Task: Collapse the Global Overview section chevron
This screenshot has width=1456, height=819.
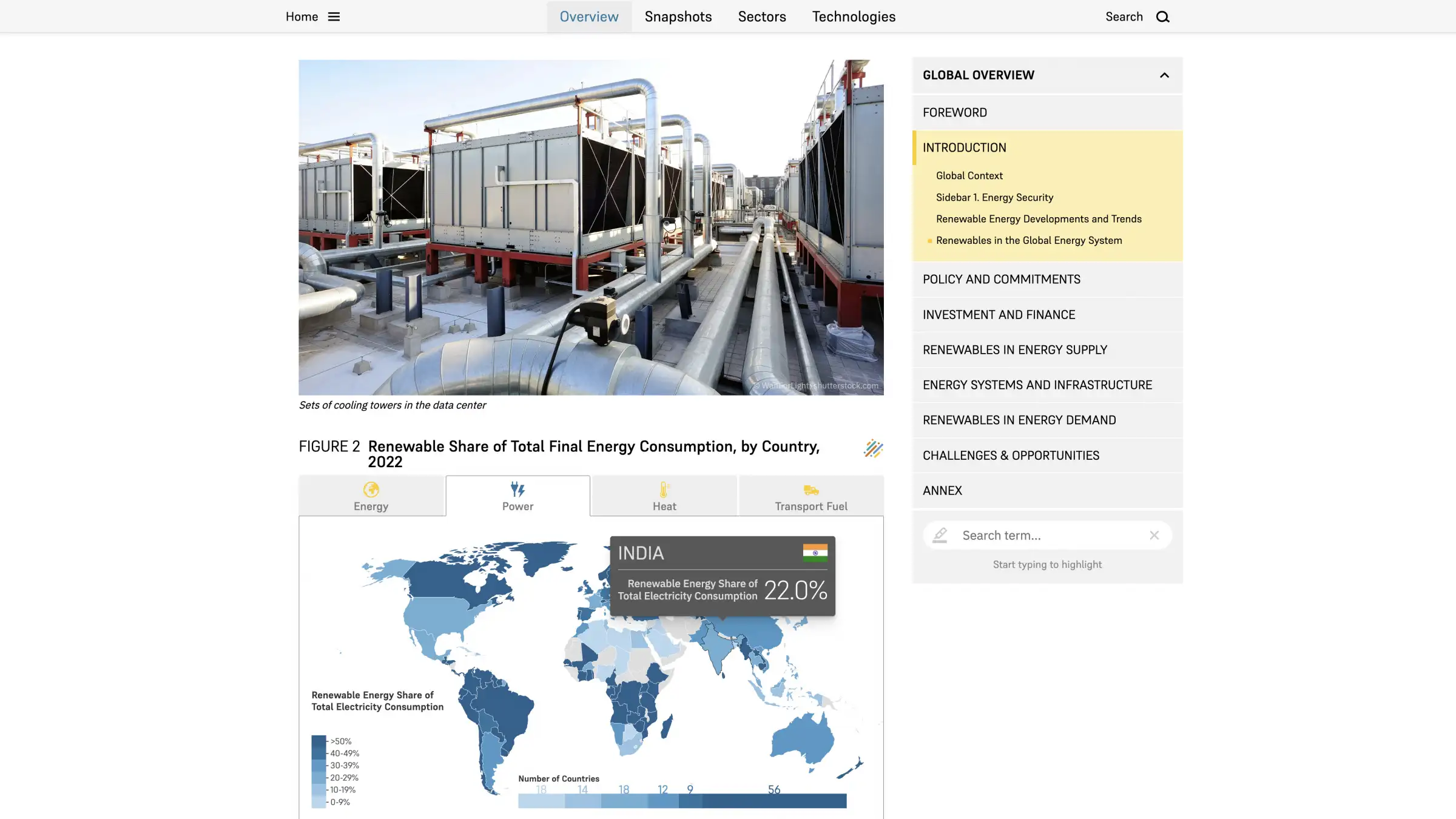Action: coord(1164,75)
